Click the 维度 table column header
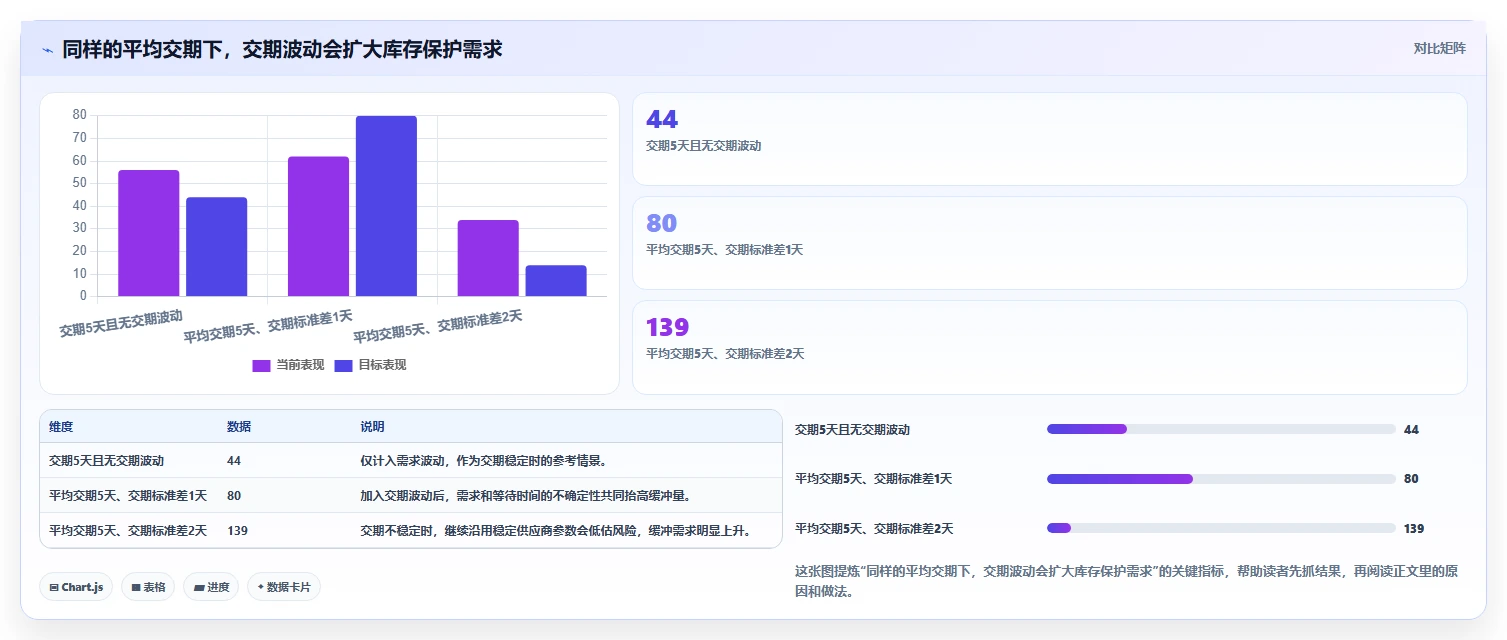Viewport: 1507px width, 640px height. [x=61, y=427]
